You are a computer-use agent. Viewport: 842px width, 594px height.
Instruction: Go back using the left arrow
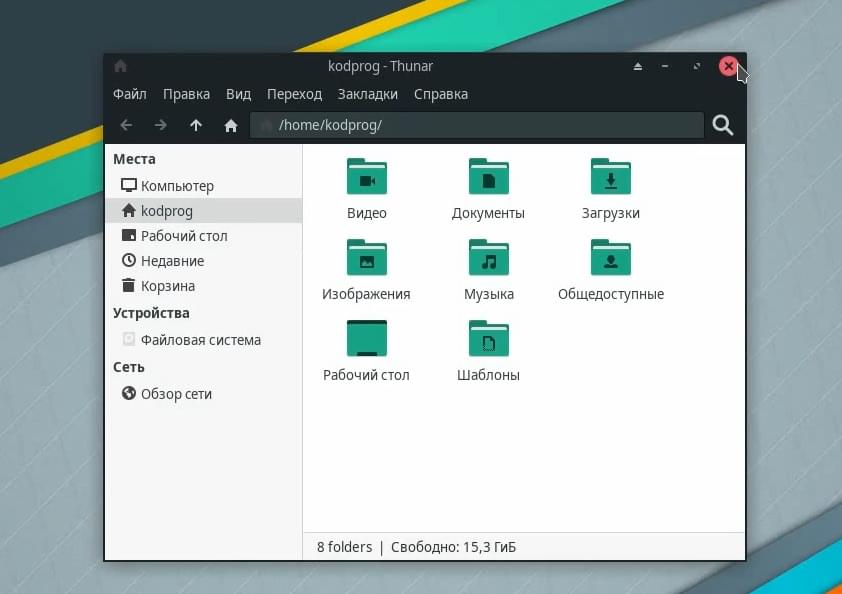pyautogui.click(x=126, y=125)
